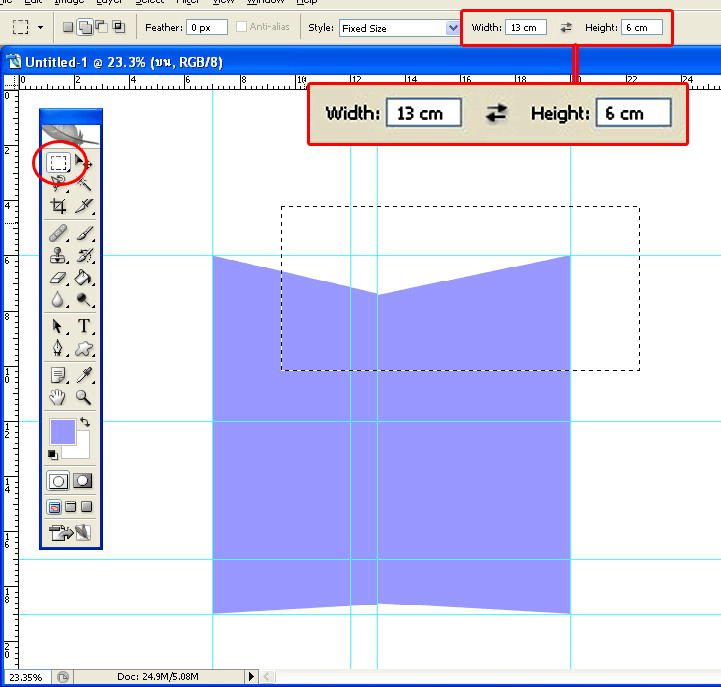Choose Subtract from Selection mode

pos(101,27)
